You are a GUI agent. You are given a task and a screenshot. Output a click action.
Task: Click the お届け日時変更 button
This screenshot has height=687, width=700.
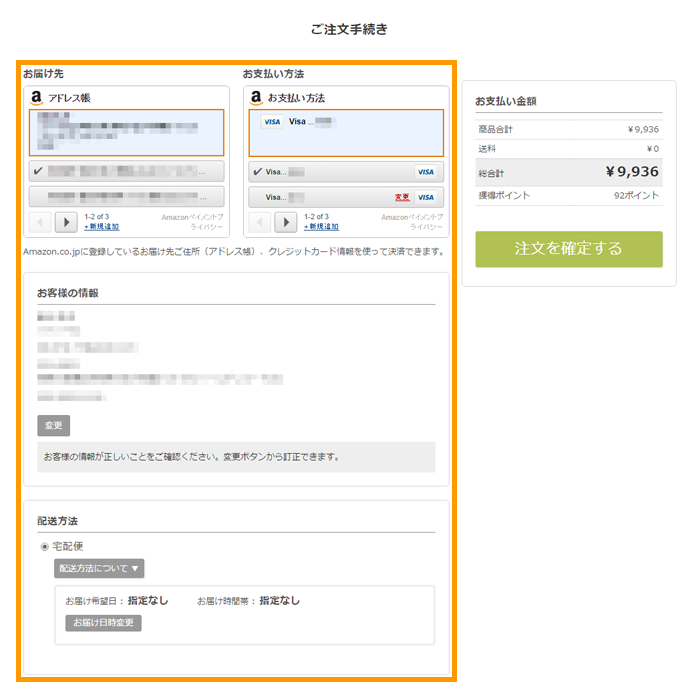coord(104,623)
